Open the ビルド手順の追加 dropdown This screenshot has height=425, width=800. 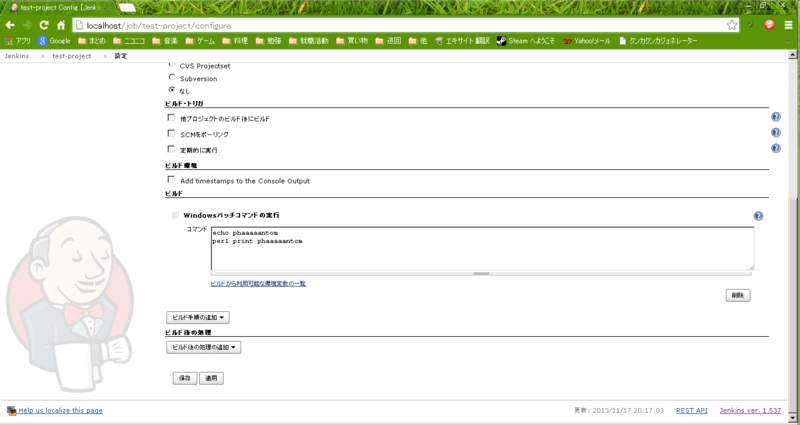click(x=198, y=317)
